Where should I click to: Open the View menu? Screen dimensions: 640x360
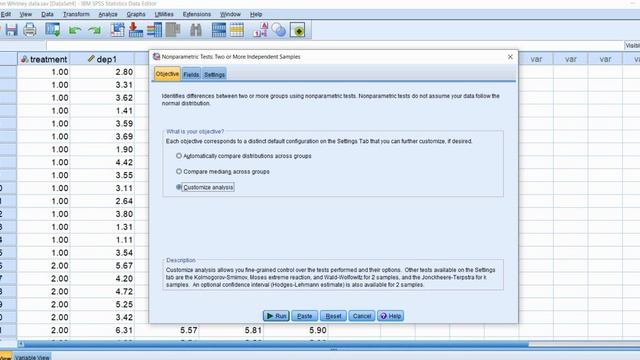pos(26,14)
